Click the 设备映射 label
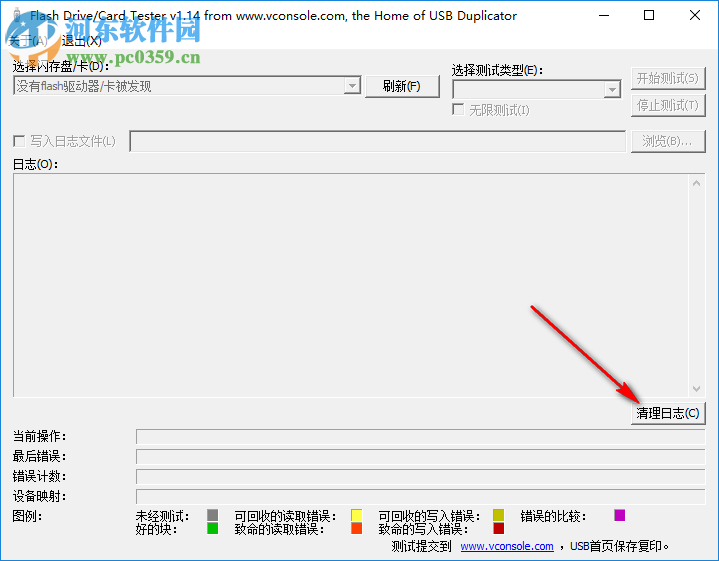 click(39, 496)
